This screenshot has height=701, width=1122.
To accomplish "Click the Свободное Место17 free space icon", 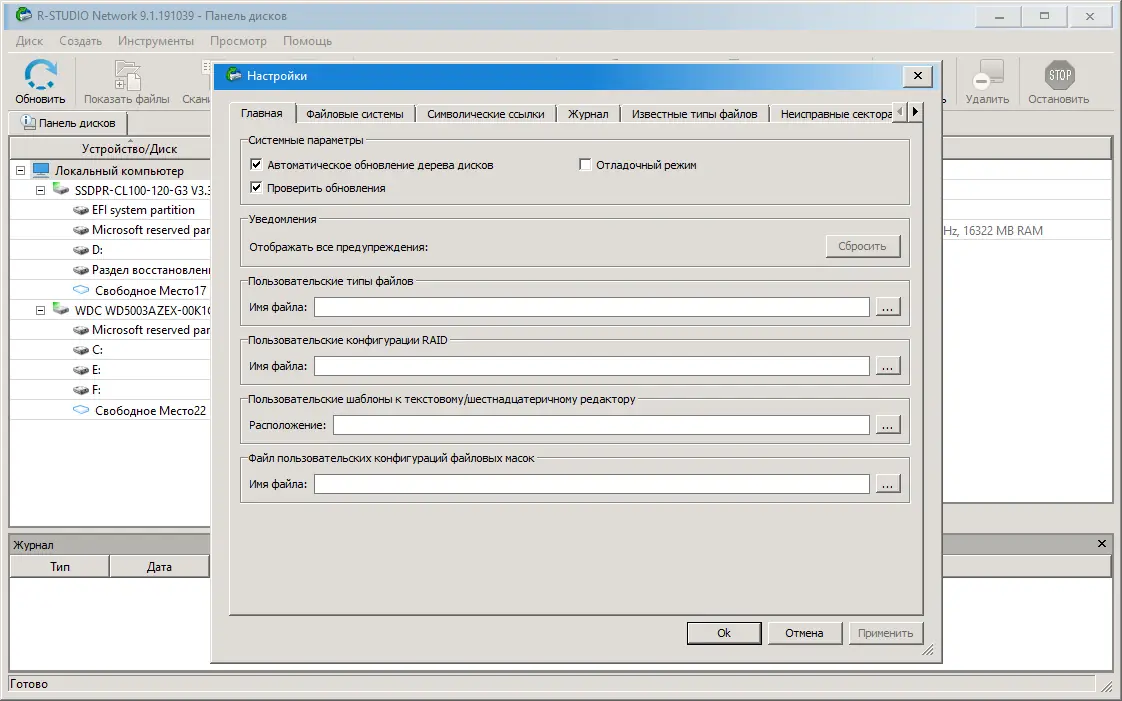I will pyautogui.click(x=81, y=290).
